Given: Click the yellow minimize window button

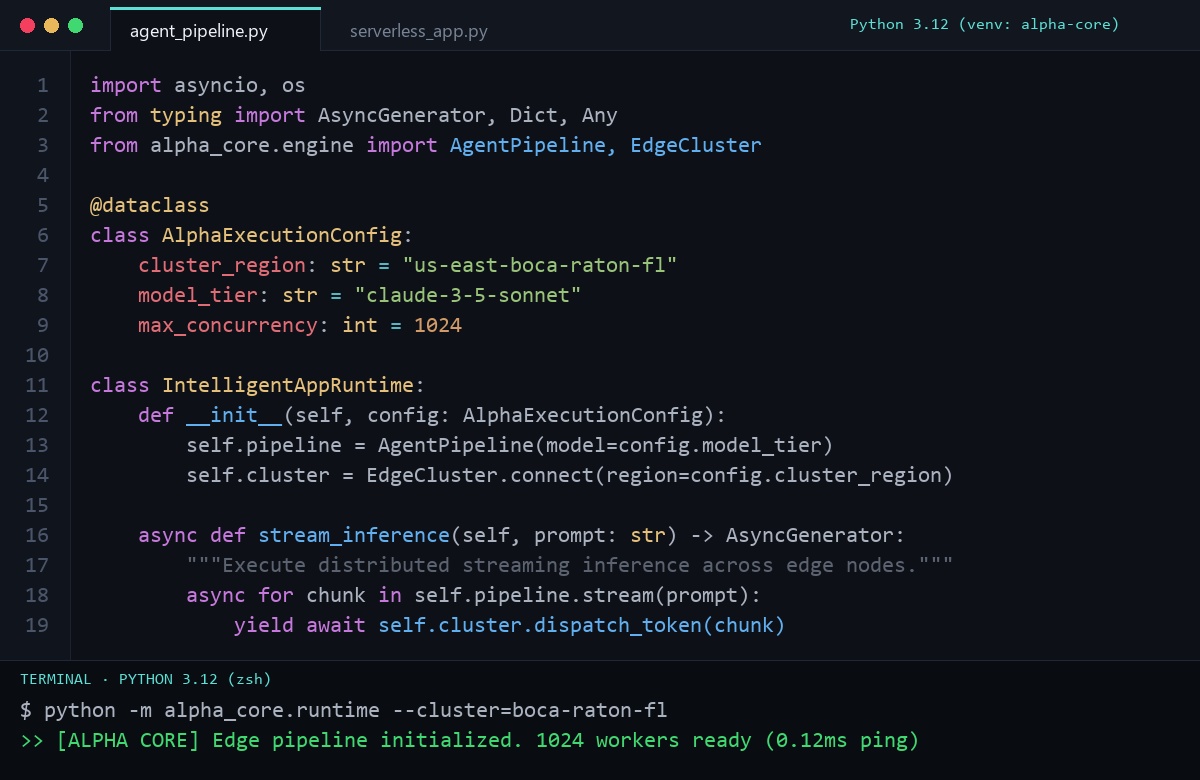Looking at the screenshot, I should pyautogui.click(x=51, y=25).
